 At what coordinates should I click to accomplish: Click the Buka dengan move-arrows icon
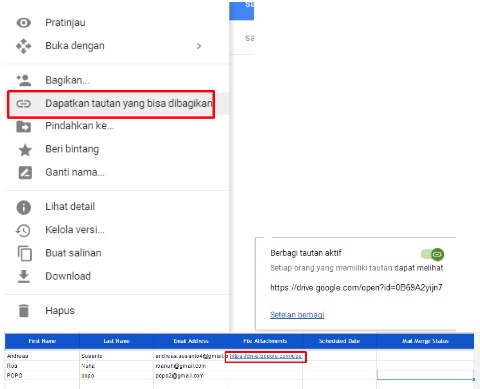click(24, 46)
